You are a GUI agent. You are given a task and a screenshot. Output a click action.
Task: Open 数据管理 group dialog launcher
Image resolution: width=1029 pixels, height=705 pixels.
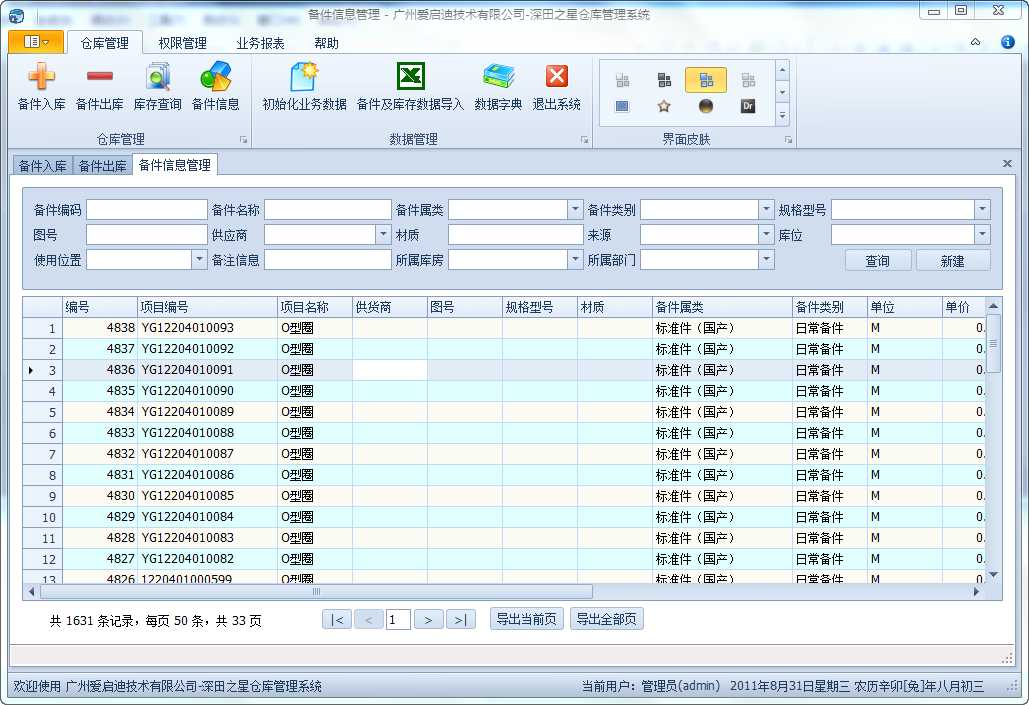pos(584,140)
